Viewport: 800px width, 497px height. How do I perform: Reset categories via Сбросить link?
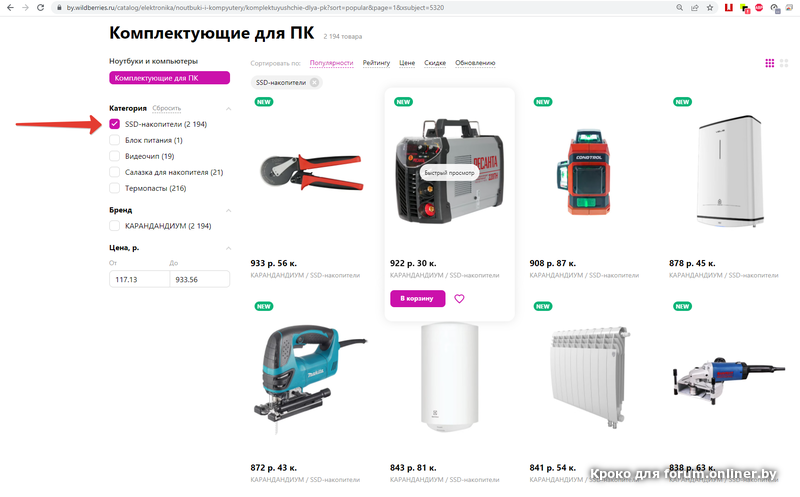point(166,108)
